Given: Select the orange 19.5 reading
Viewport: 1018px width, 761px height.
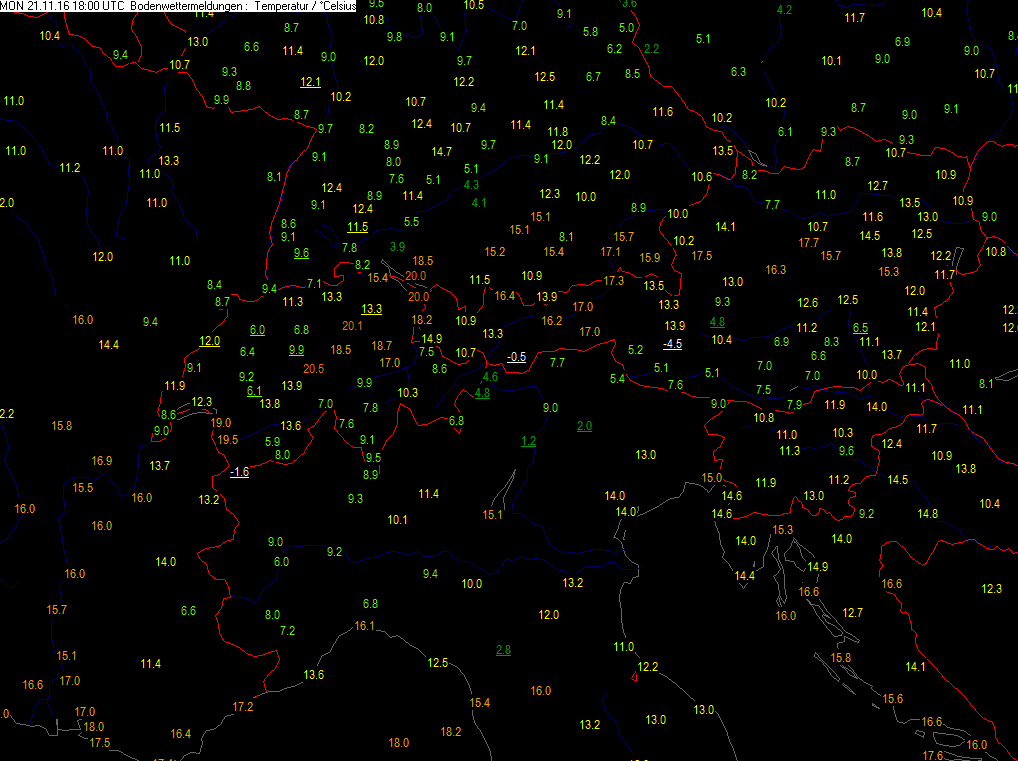Looking at the screenshot, I should click(x=228, y=440).
